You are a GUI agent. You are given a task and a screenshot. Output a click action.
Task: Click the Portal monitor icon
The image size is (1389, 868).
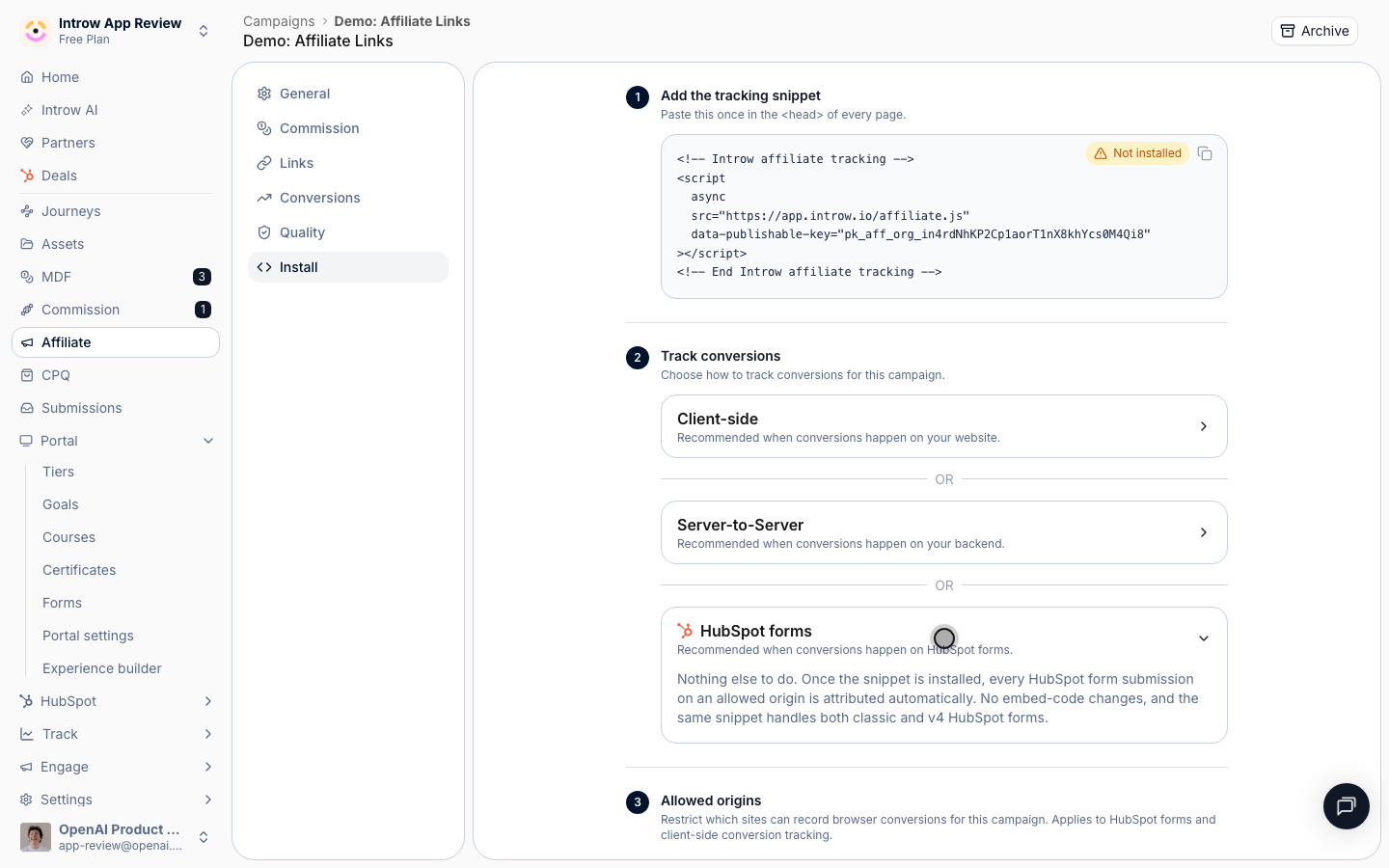click(26, 441)
